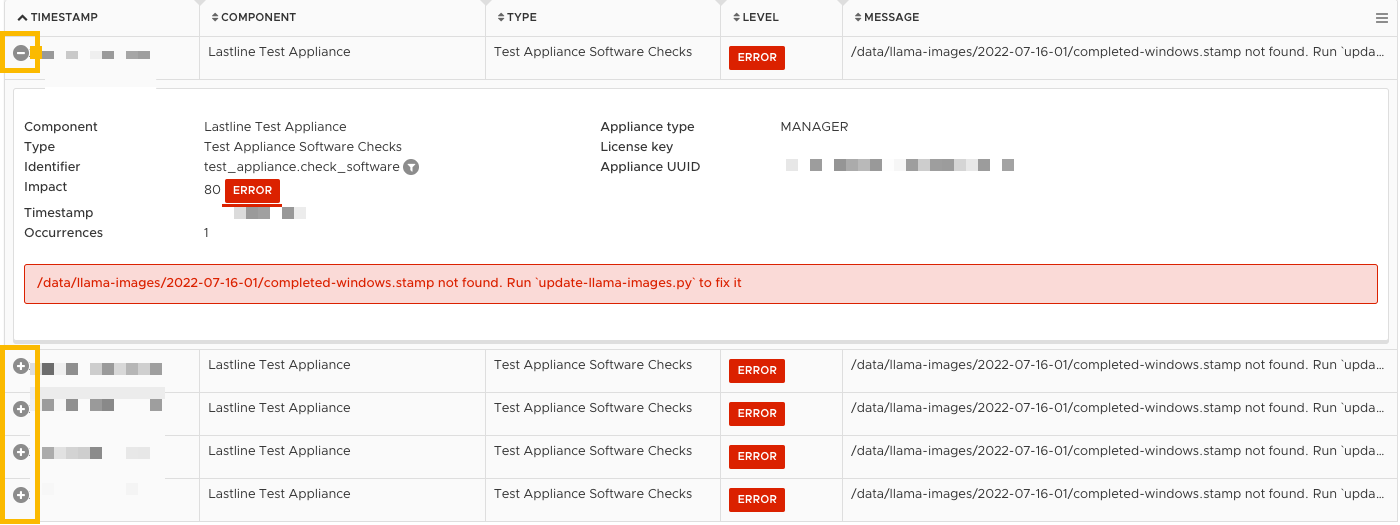Click the Identifier label in details

point(52,167)
